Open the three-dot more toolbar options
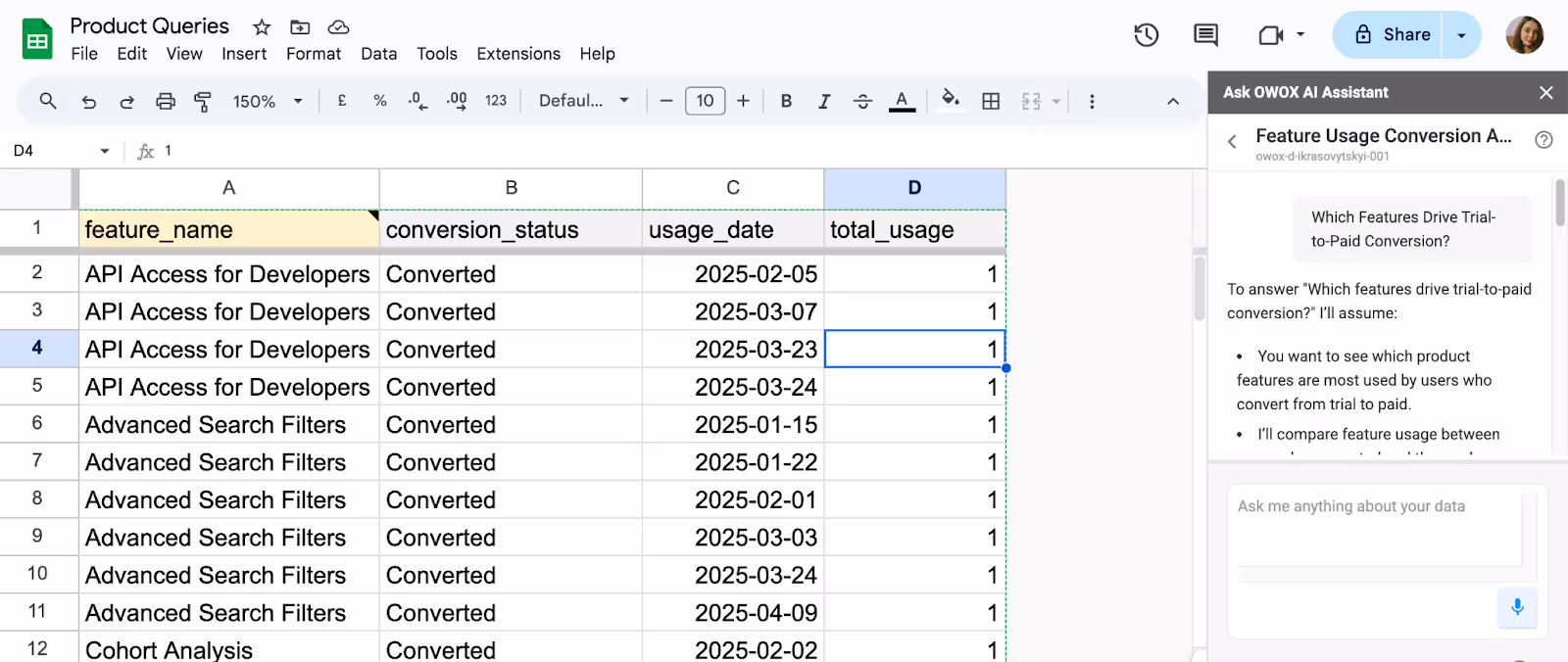The image size is (1568, 662). (x=1092, y=101)
